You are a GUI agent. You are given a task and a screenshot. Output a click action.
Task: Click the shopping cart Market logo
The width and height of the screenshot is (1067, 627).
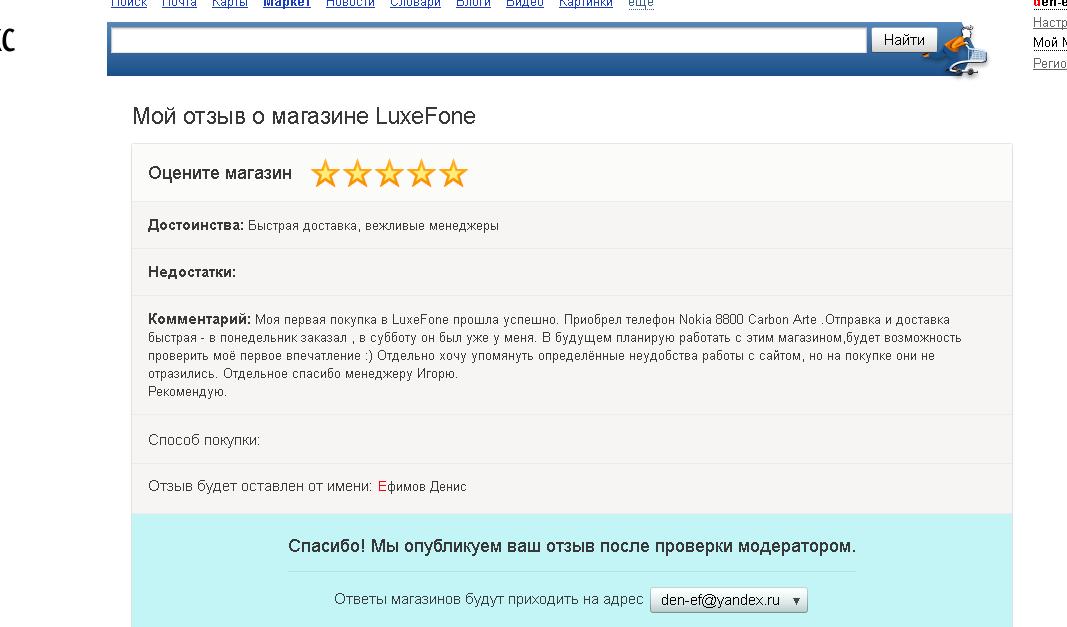965,50
